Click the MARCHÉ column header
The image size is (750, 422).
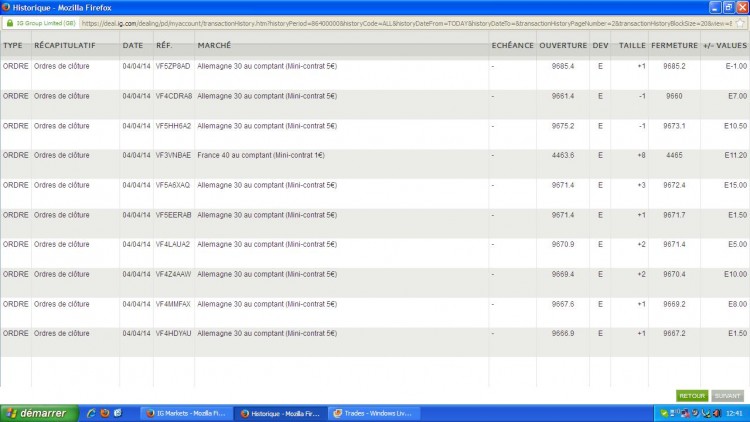(214, 45)
